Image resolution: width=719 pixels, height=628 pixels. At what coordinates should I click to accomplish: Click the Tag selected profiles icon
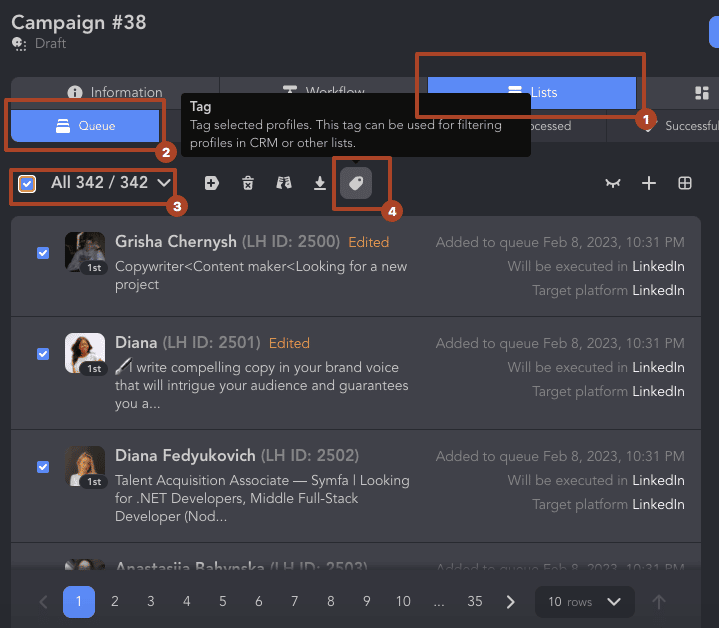(x=356, y=183)
